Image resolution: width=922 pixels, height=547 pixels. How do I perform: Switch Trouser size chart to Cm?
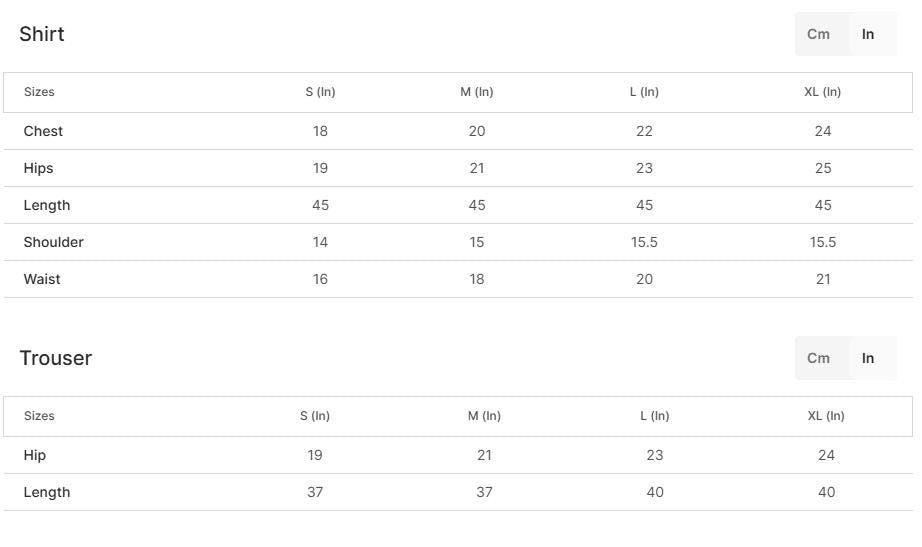818,358
